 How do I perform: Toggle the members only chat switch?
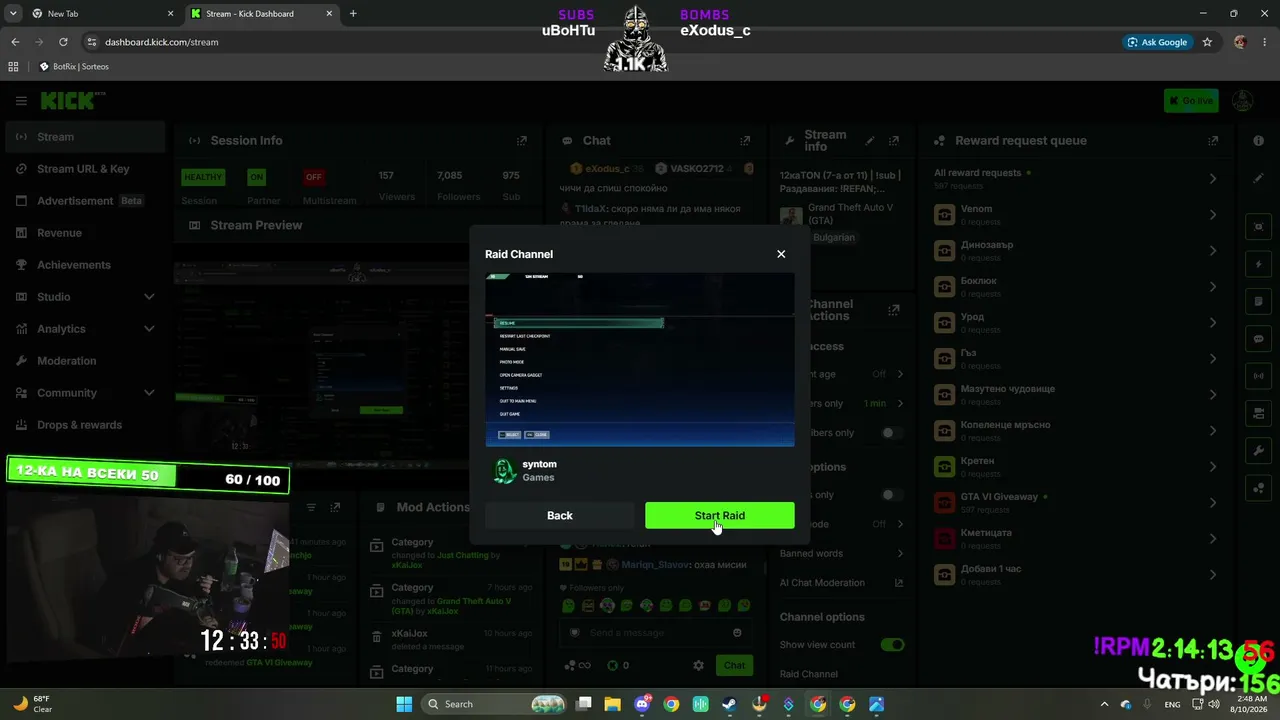pos(892,433)
